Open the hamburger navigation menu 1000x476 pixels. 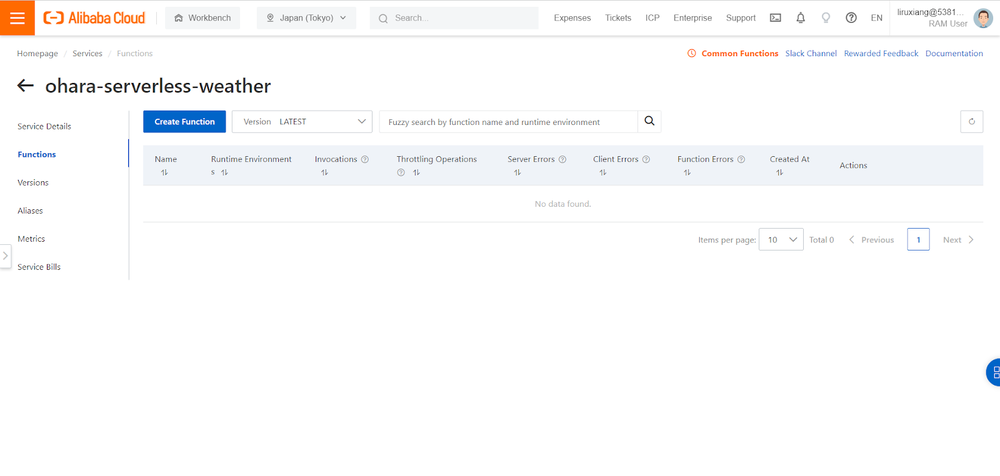point(17,18)
